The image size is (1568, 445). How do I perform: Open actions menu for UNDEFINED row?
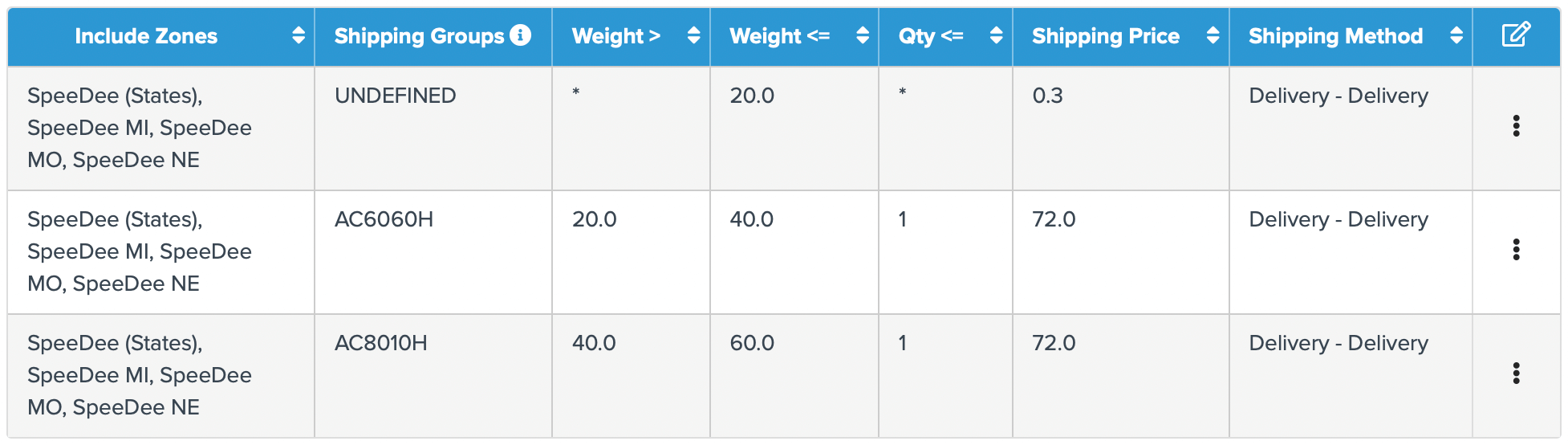coord(1515,126)
